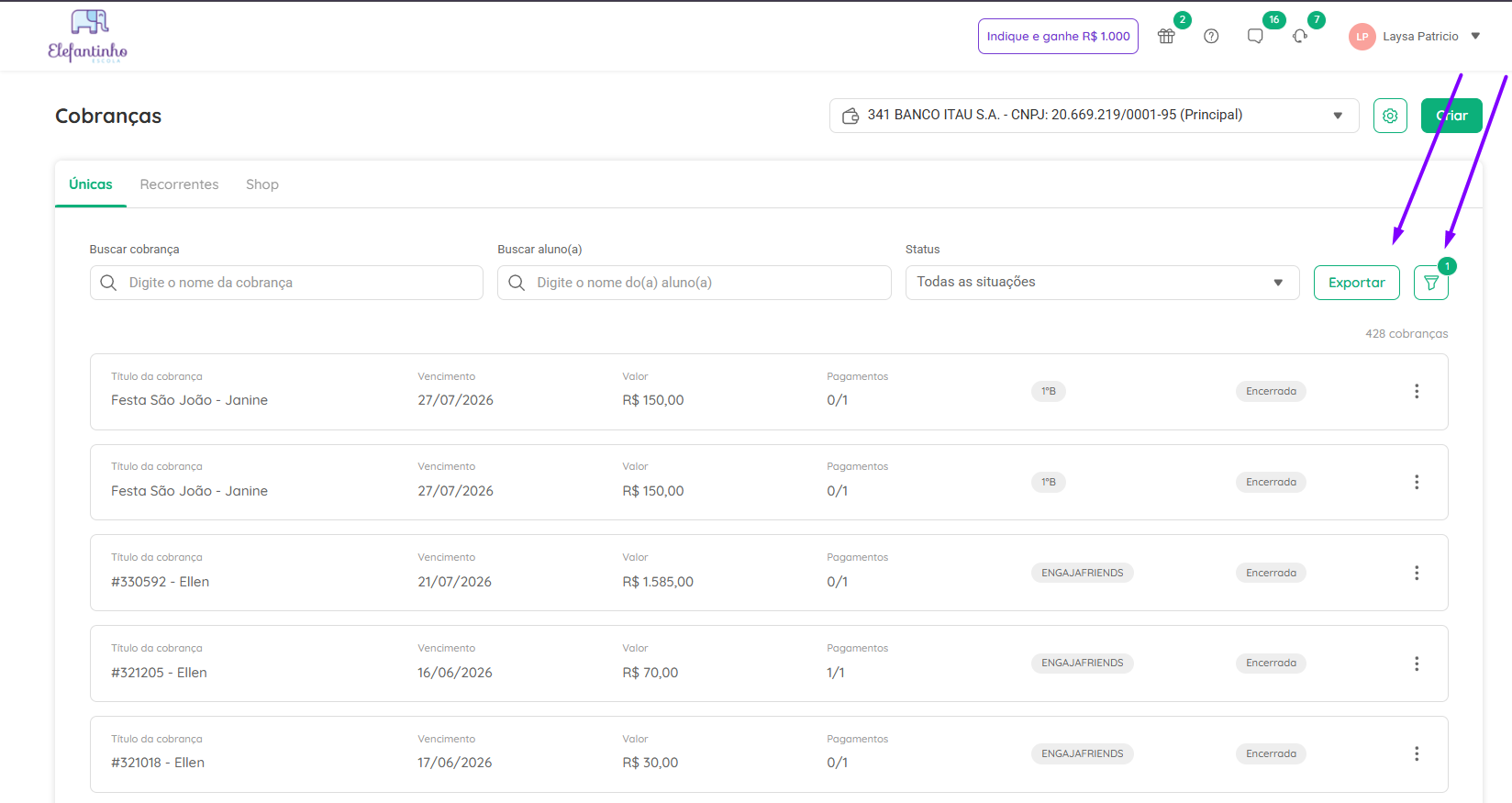Screen dimensions: 1512x803
Task: Click the LP user avatar
Action: (1362, 37)
